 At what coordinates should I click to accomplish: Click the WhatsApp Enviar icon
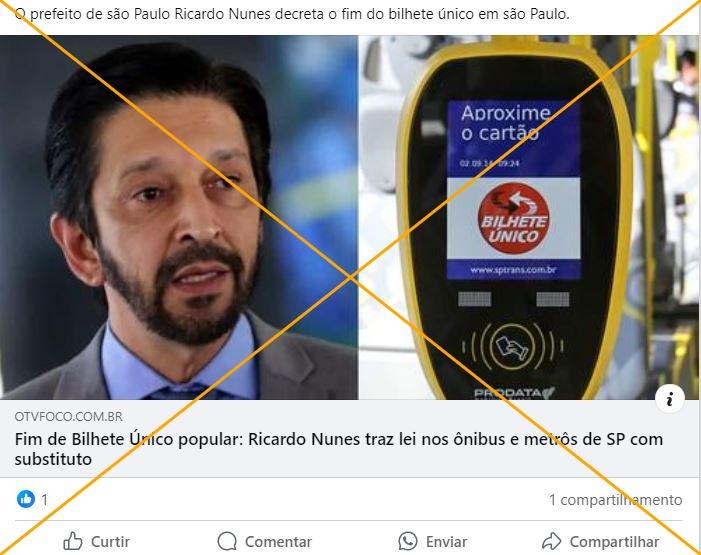click(408, 541)
